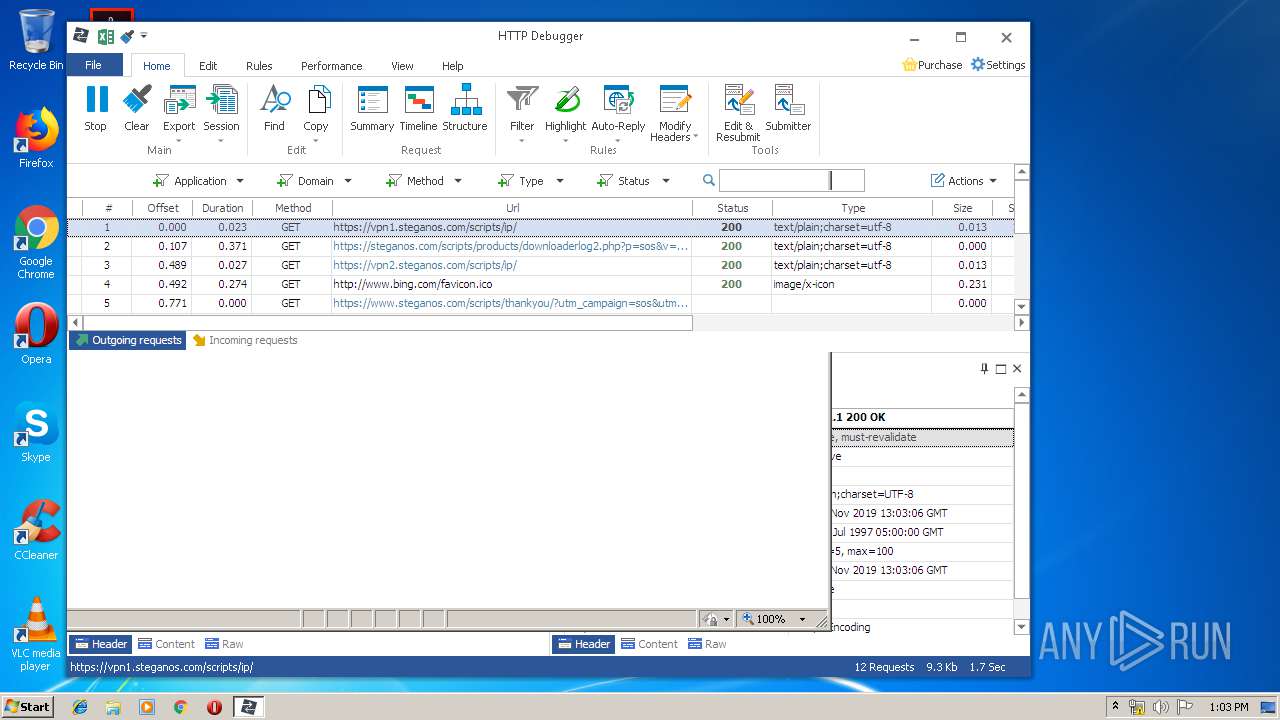
Task: Maximize the response details panel
Action: pyautogui.click(x=1001, y=369)
